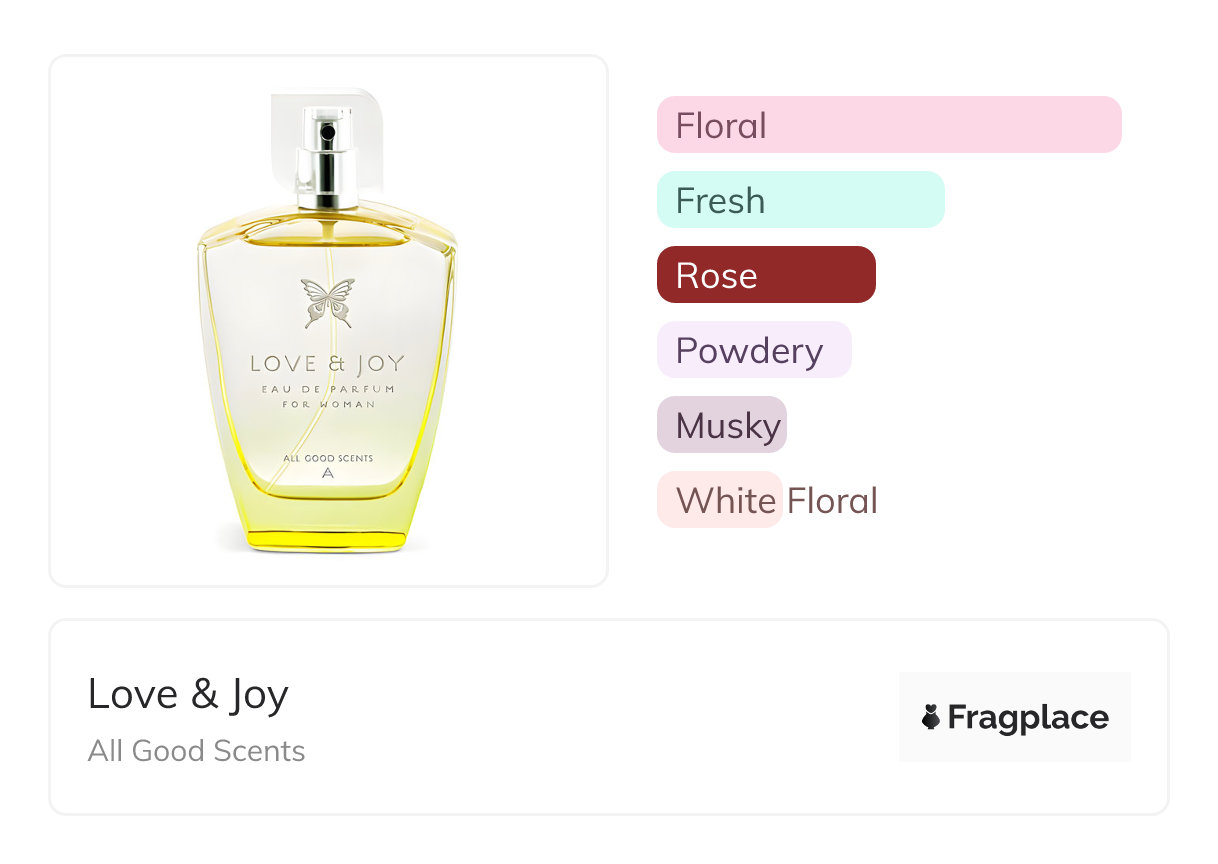The image size is (1218, 864).
Task: Click the 'LOVE & JOY' text on the bottle
Action: pyautogui.click(x=328, y=363)
